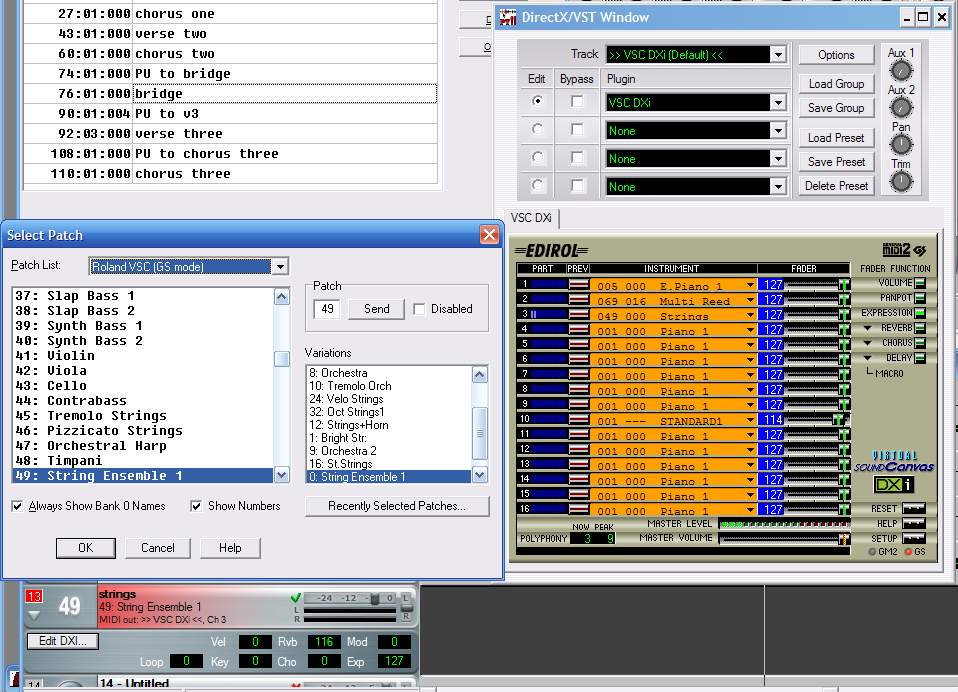The height and width of the screenshot is (692, 958).
Task: Open the Patch List dropdown
Action: pyautogui.click(x=280, y=266)
